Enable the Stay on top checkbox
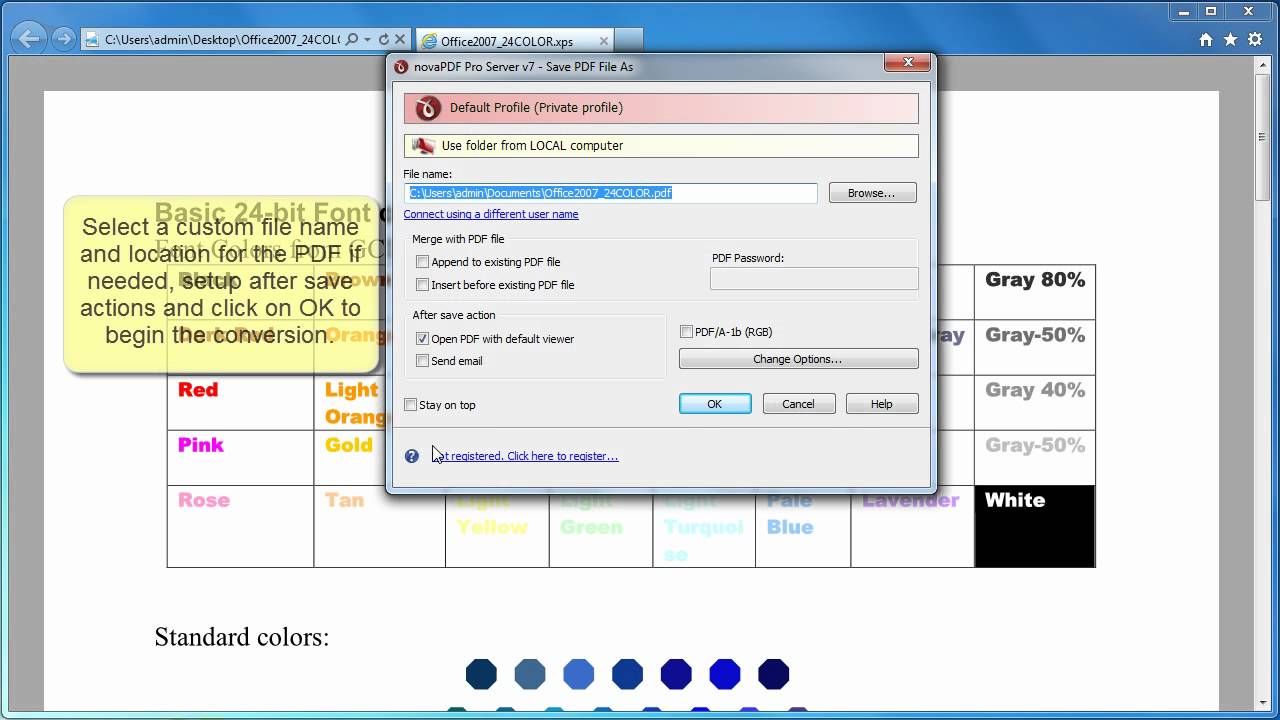Screen dimensions: 1280x720 click(410, 405)
